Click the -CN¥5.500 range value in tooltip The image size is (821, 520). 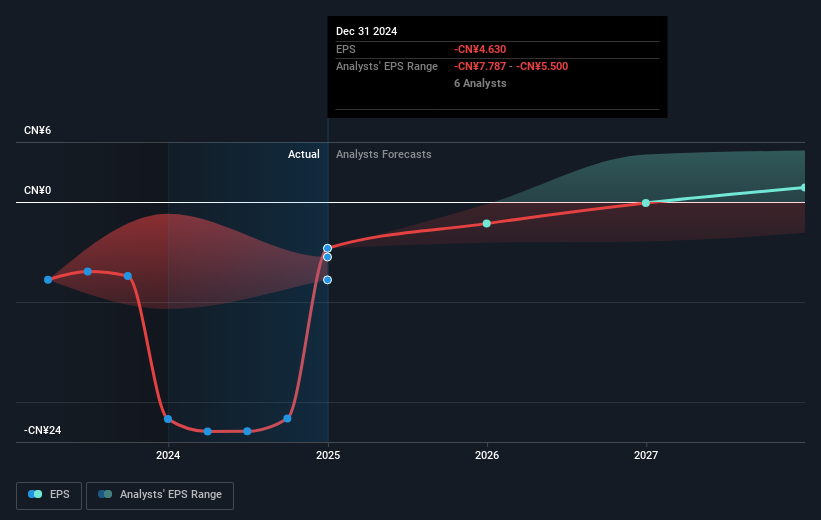542,67
